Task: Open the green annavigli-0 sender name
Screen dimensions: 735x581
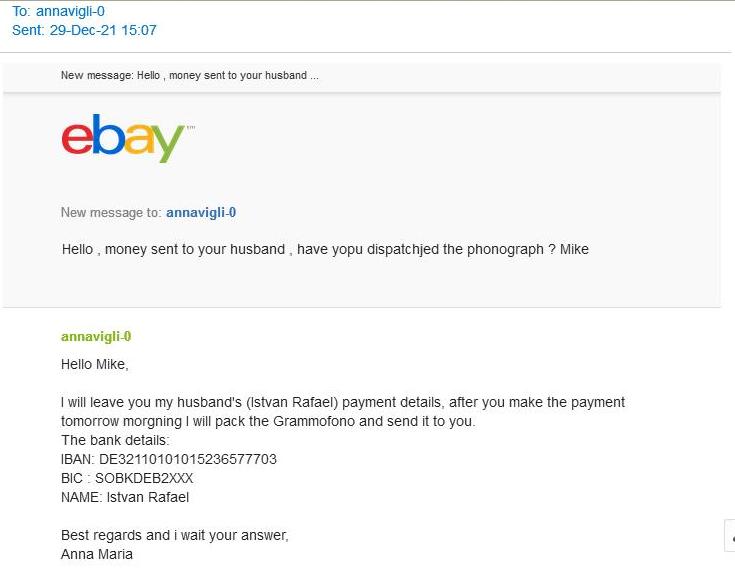Action: click(96, 337)
